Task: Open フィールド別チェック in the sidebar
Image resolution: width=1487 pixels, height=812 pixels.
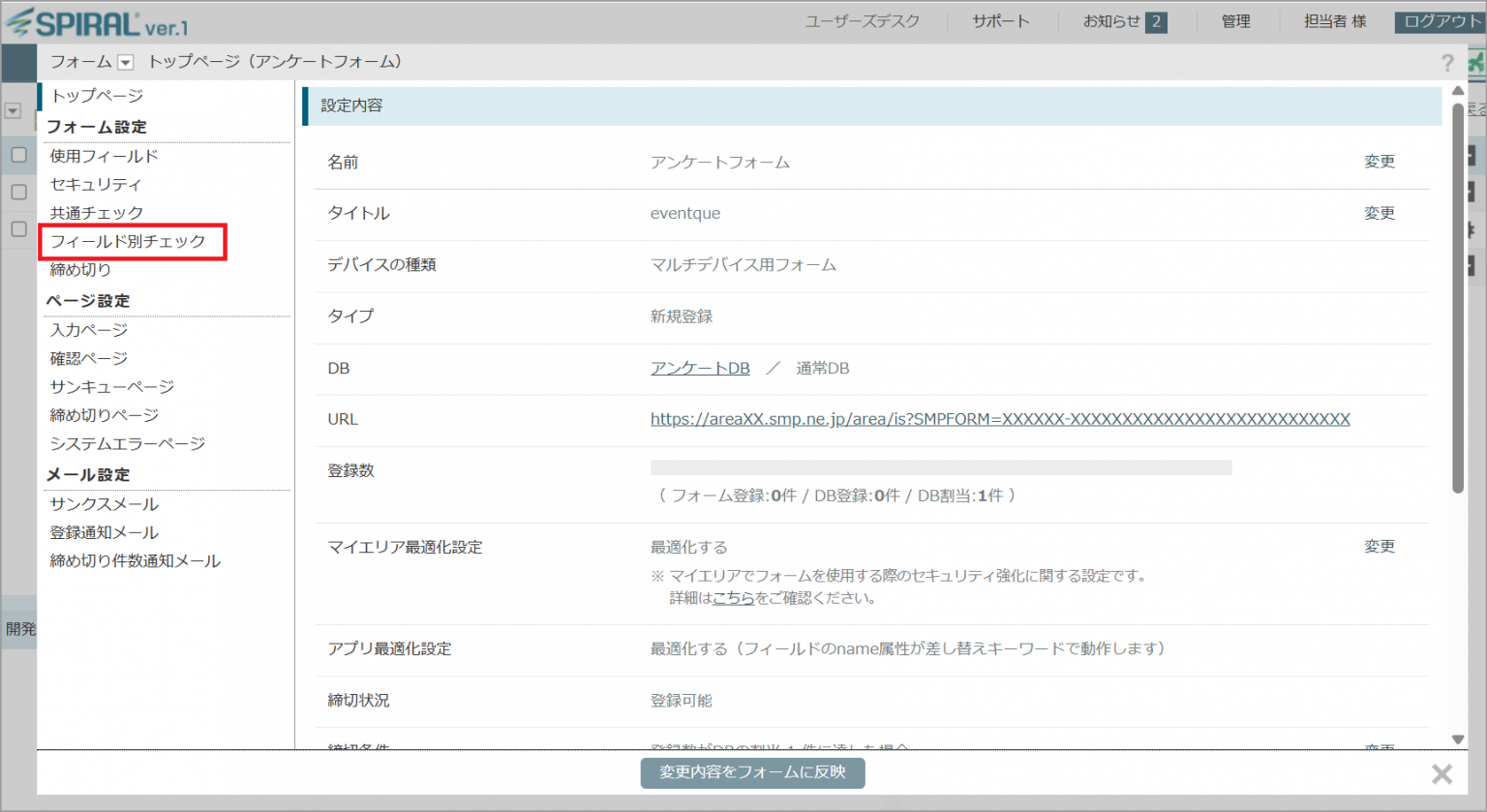Action: point(128,241)
